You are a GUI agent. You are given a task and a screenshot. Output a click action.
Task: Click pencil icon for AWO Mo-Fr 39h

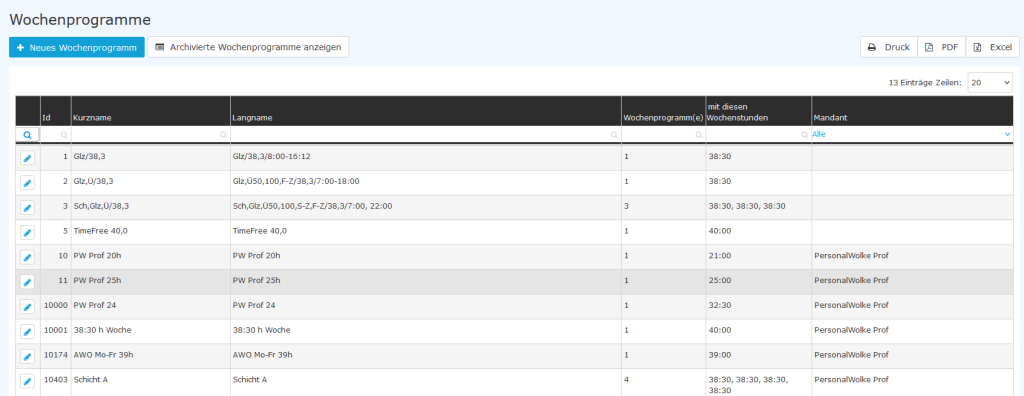click(27, 356)
